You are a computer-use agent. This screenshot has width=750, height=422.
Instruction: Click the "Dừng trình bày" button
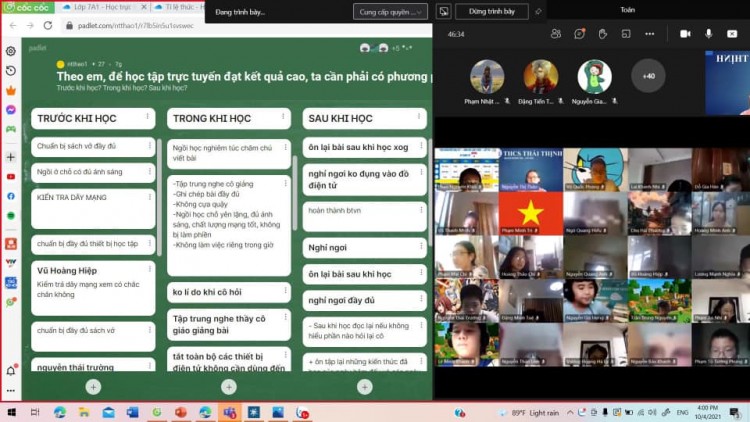491,12
